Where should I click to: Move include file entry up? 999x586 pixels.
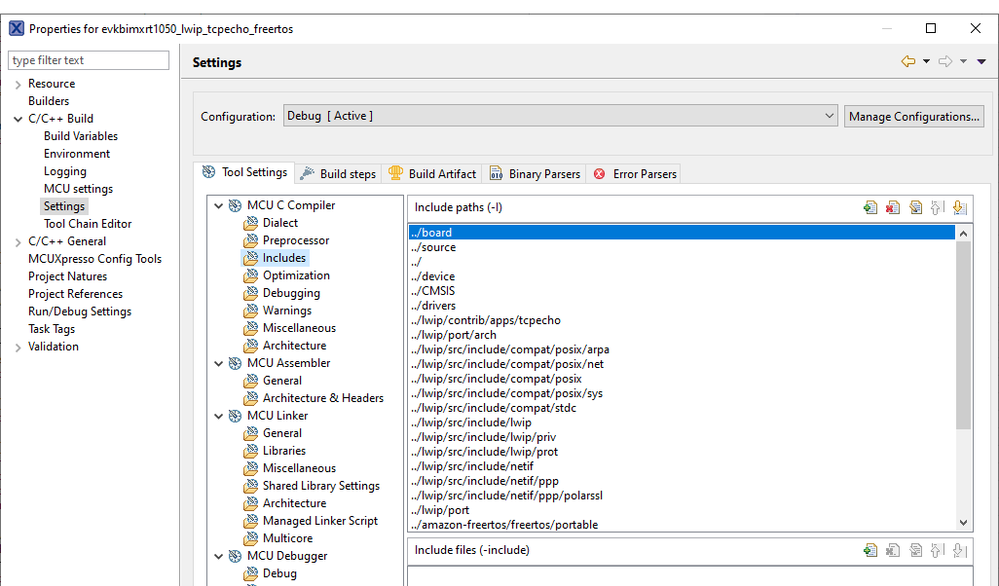click(x=937, y=550)
